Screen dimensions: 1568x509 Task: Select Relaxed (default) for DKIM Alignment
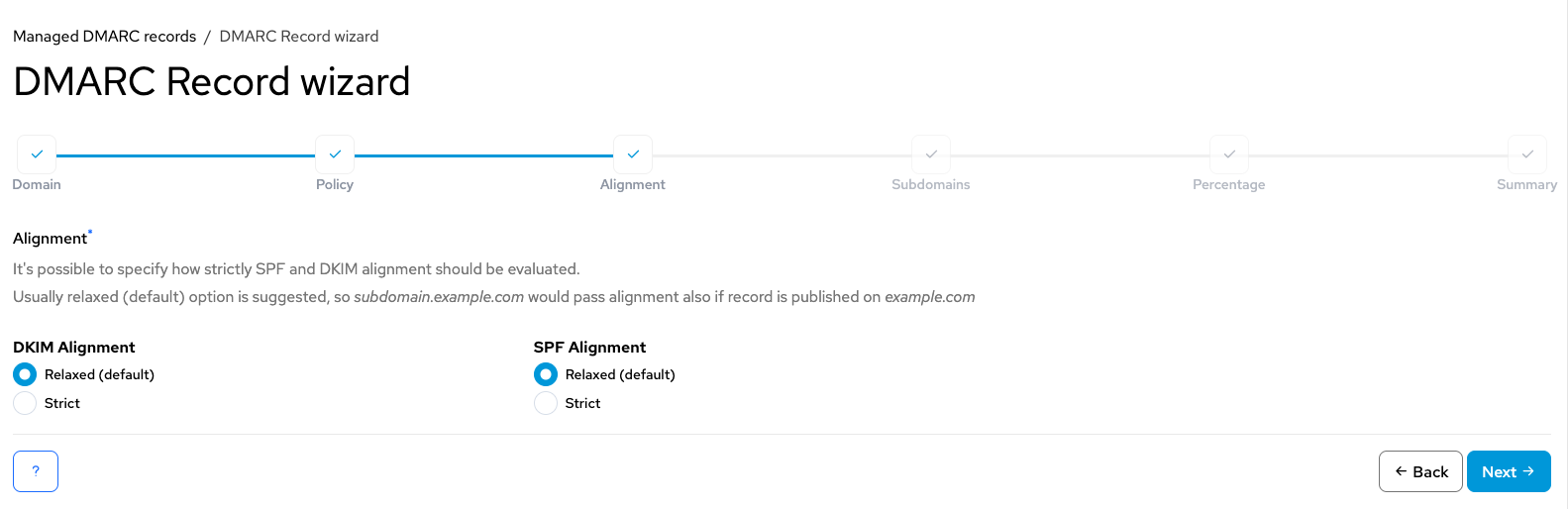point(25,374)
